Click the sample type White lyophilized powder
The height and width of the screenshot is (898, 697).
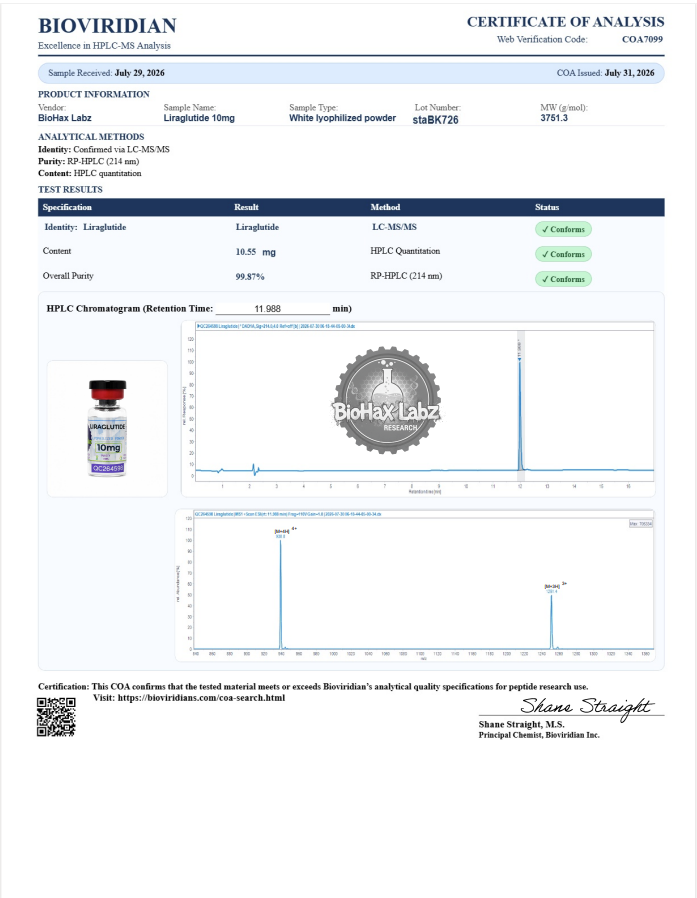[342, 118]
